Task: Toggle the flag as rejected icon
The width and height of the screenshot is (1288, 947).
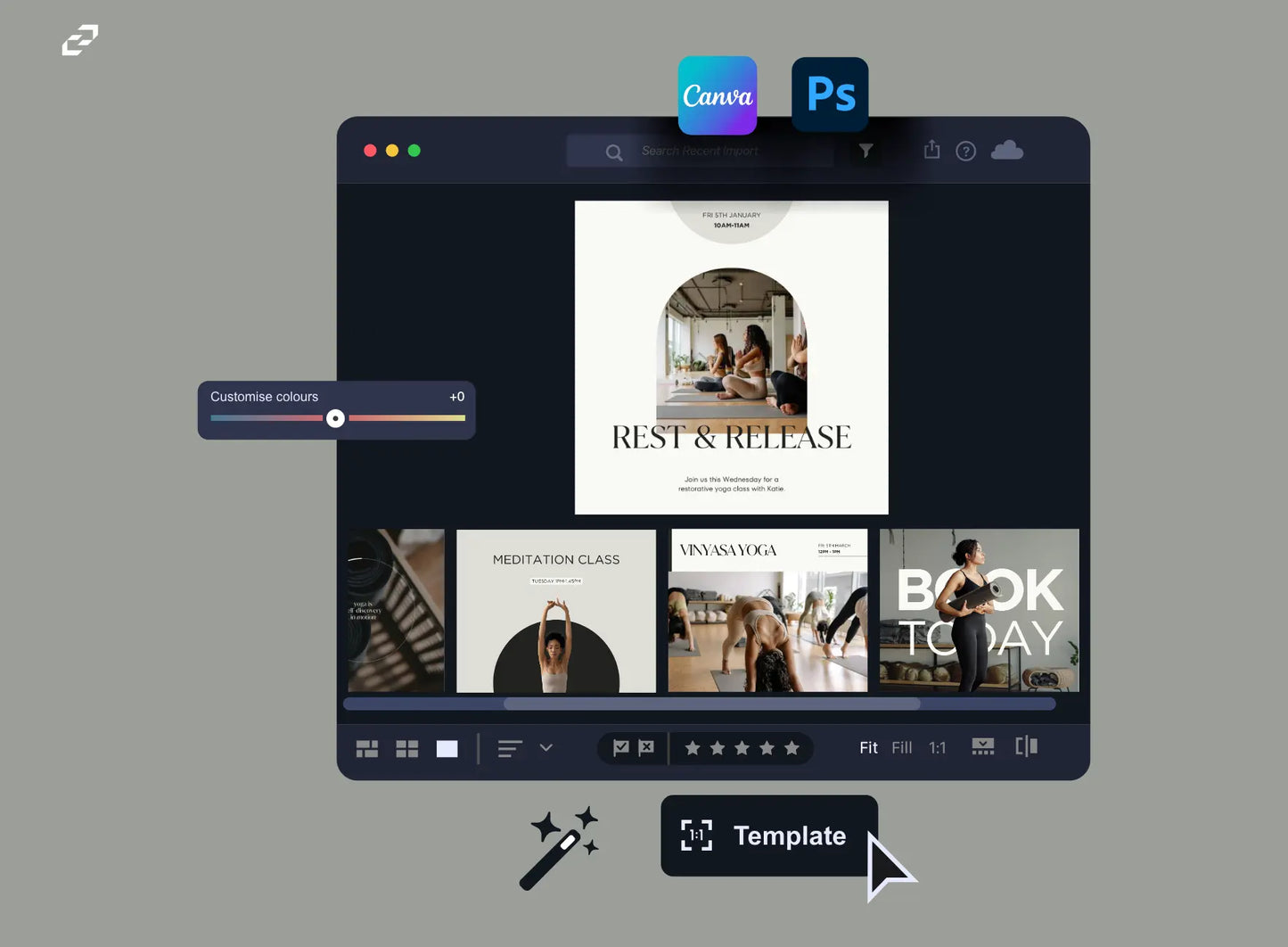Action: (x=646, y=747)
